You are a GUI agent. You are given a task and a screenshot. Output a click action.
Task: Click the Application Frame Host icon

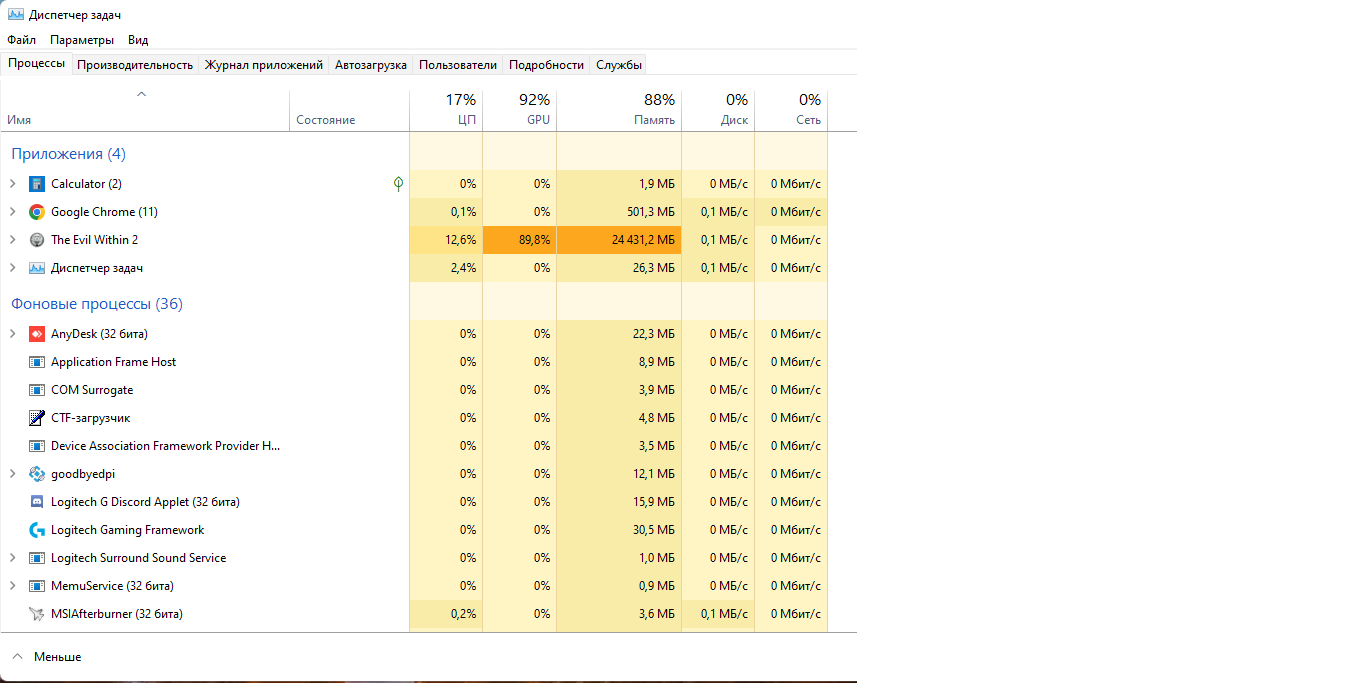(37, 362)
